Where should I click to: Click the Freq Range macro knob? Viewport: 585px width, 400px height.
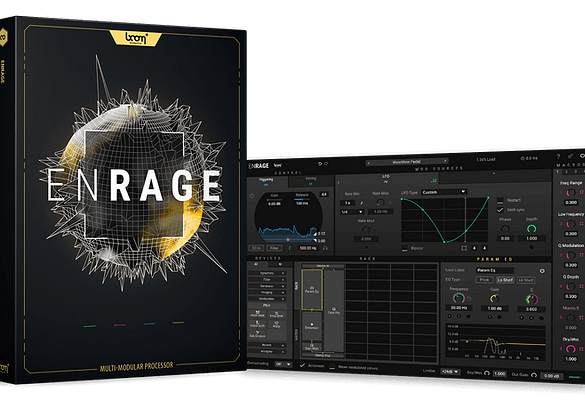571,193
